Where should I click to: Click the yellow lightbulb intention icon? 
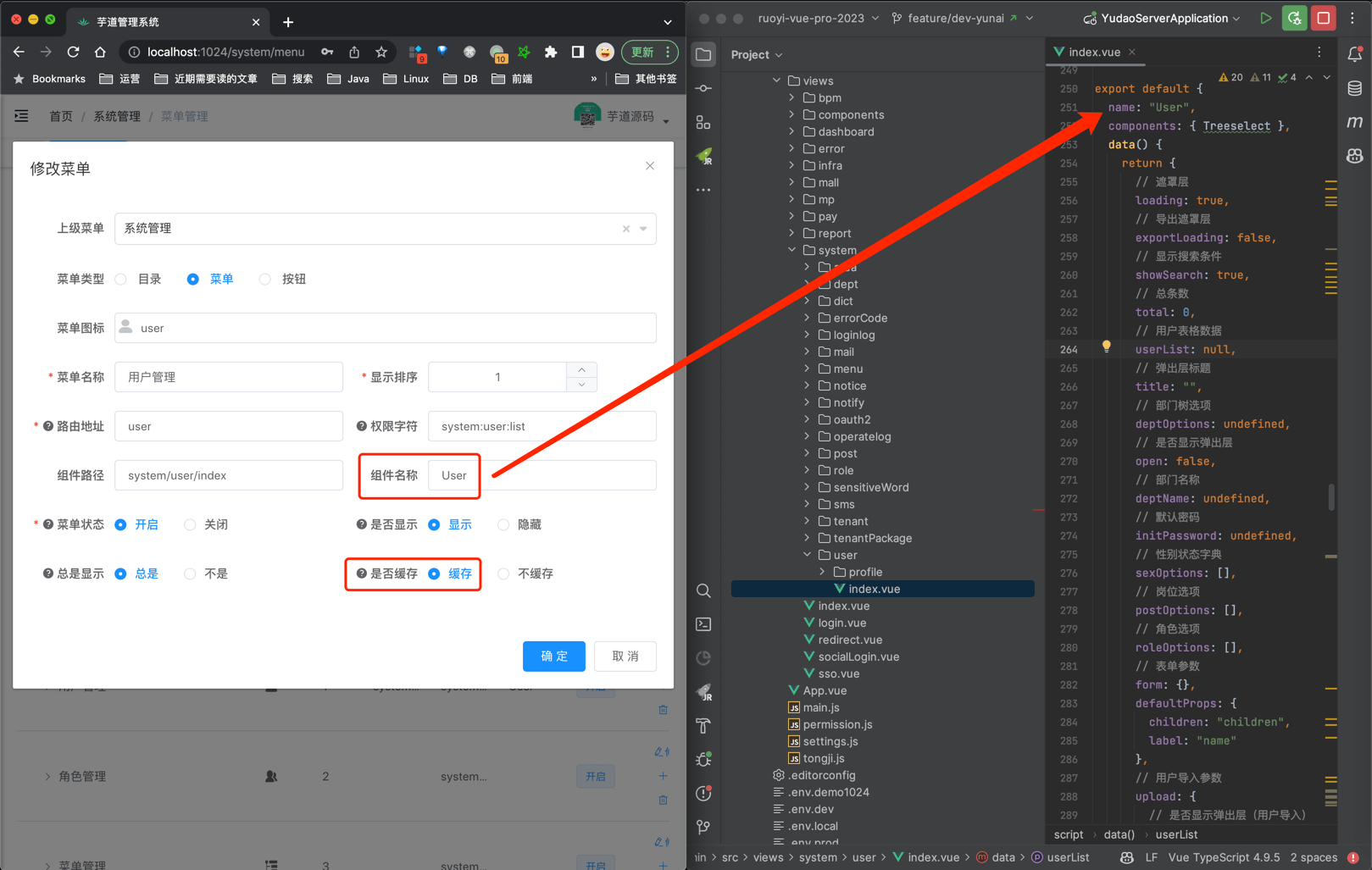(x=1106, y=346)
